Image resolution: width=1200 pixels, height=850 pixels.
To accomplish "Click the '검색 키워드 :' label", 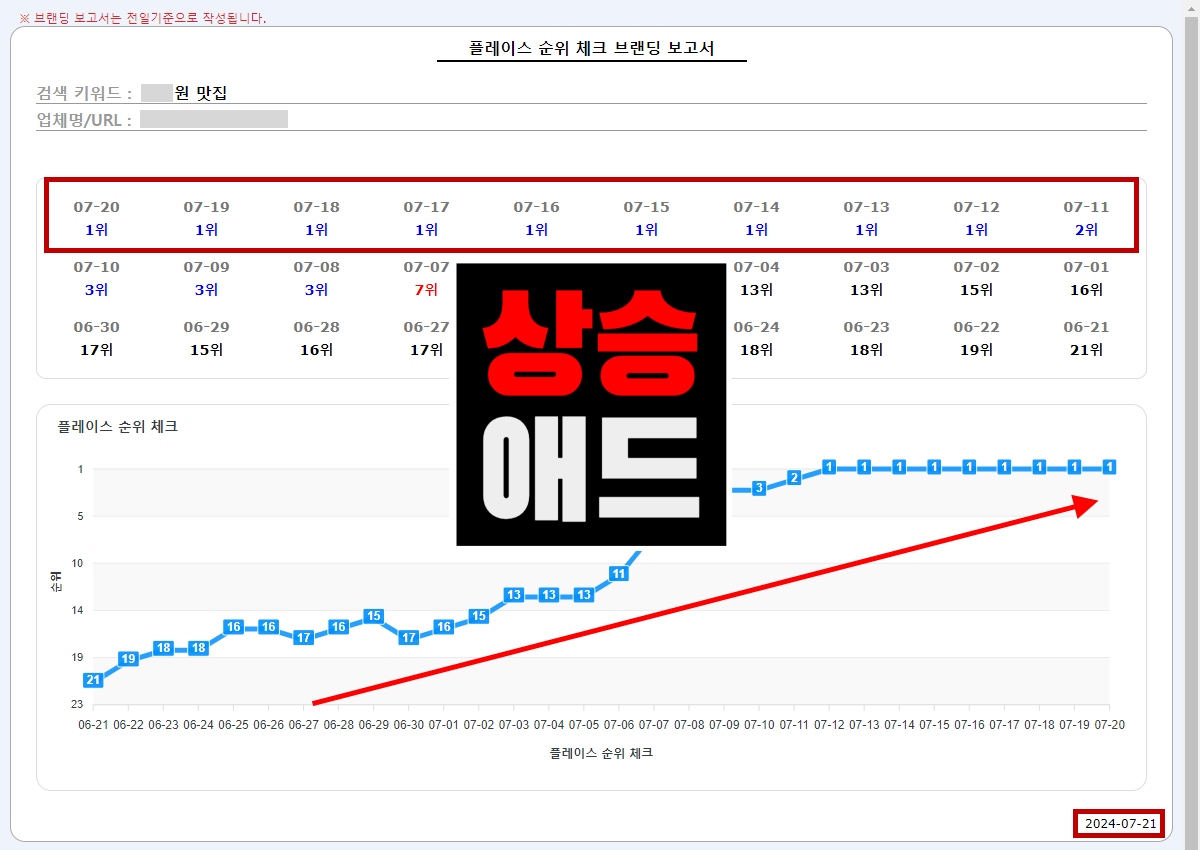I will pyautogui.click(x=84, y=93).
